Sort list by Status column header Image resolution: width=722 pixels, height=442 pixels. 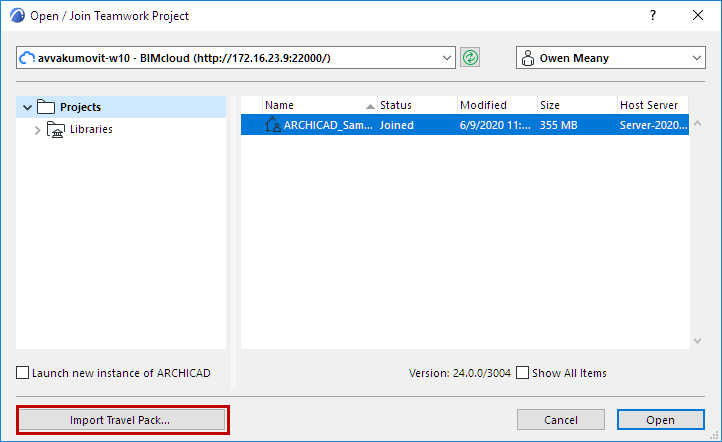pos(417,105)
